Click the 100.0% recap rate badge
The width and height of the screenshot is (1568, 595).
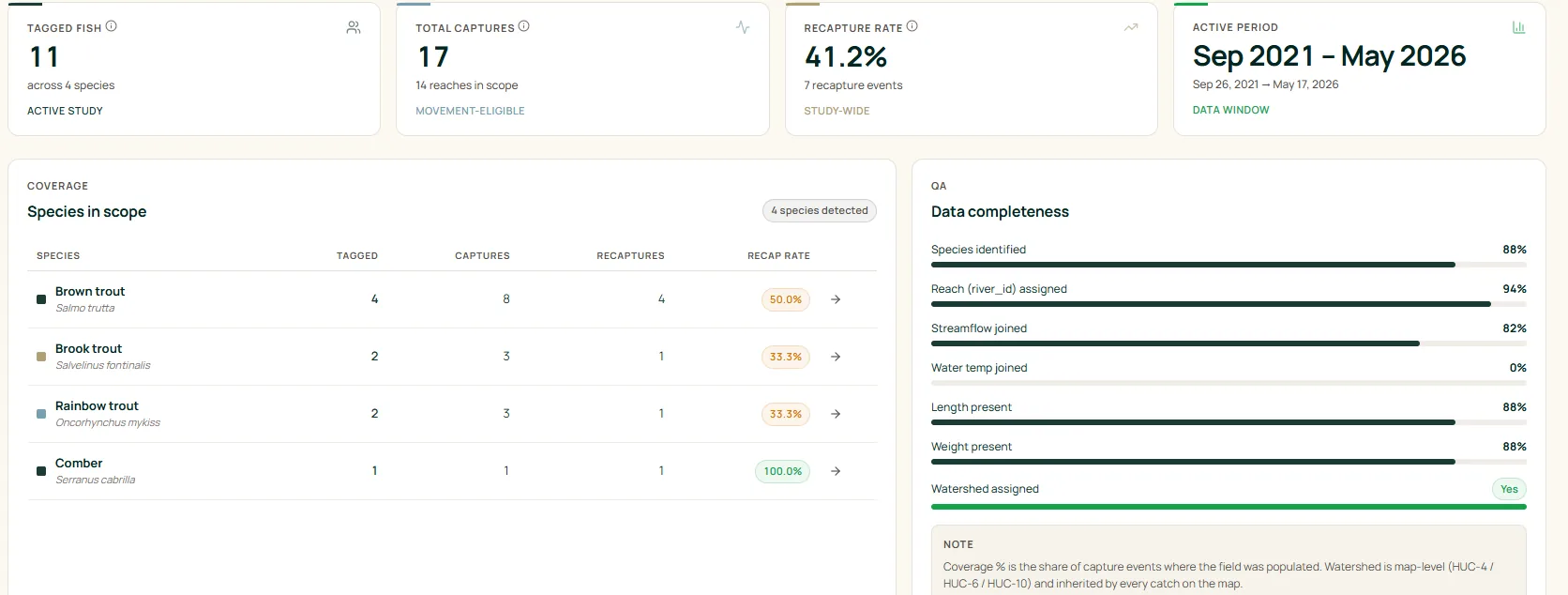(782, 472)
